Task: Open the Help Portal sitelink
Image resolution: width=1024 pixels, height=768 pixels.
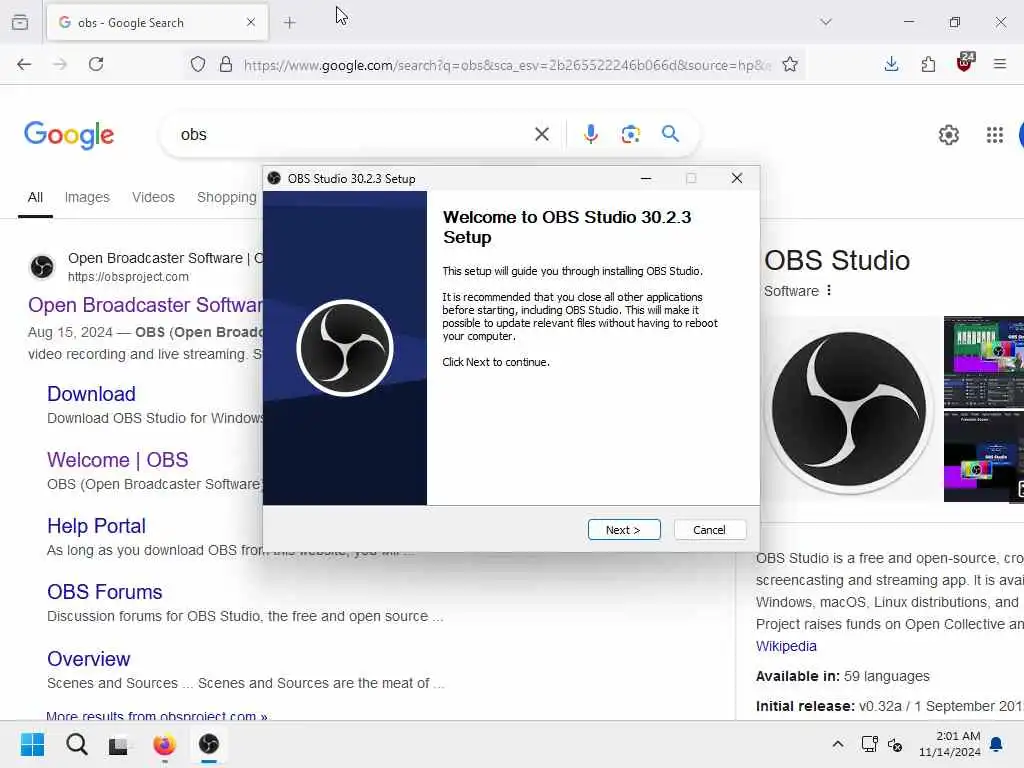Action: click(97, 526)
